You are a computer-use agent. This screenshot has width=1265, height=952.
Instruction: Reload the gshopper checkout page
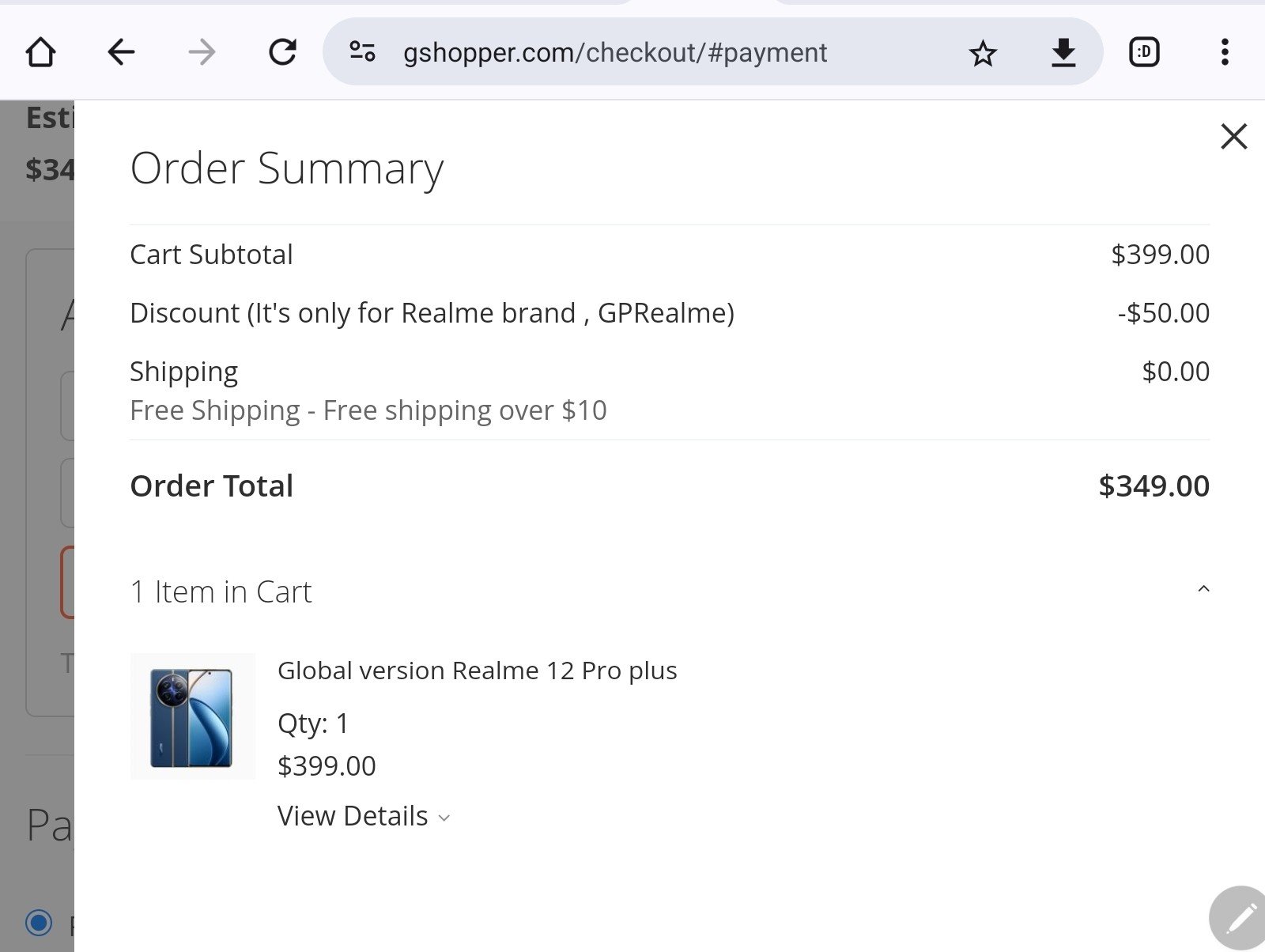[282, 53]
